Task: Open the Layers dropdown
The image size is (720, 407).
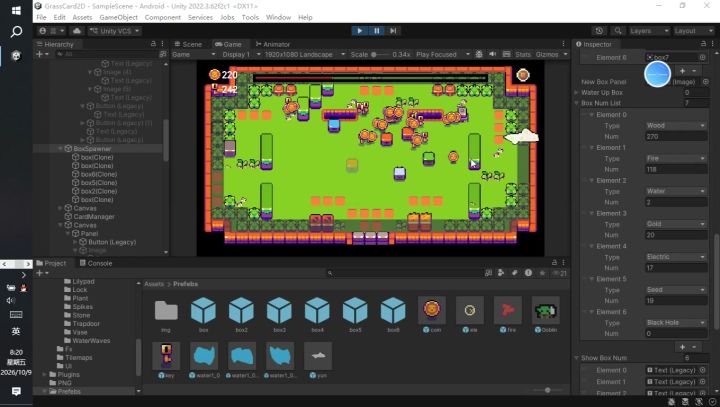Action: coord(648,31)
